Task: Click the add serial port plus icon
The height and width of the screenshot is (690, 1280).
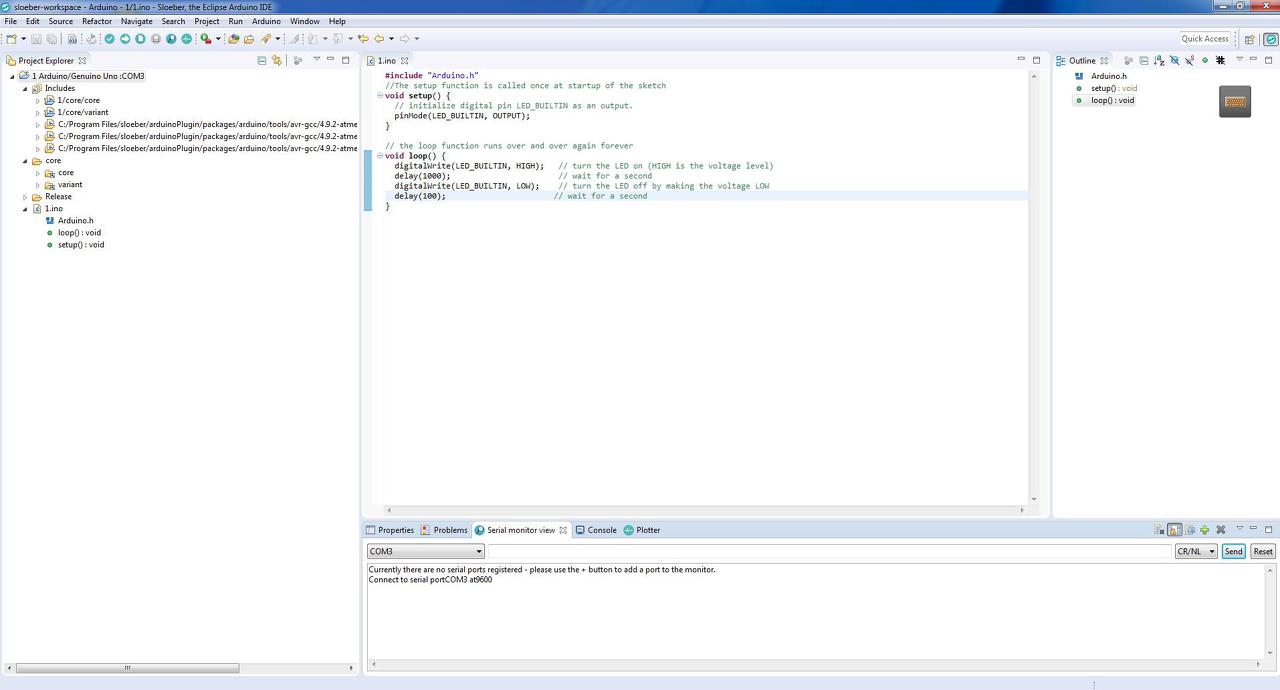Action: click(1204, 530)
